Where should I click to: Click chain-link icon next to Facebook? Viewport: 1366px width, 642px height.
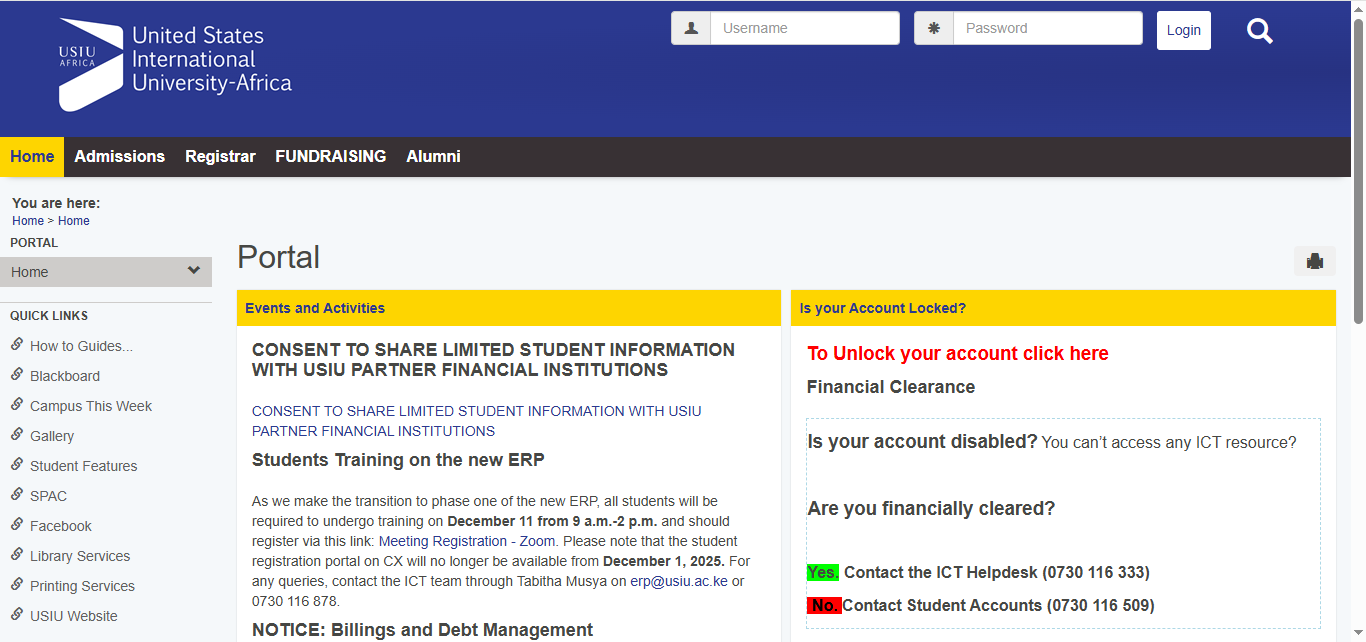[17, 525]
